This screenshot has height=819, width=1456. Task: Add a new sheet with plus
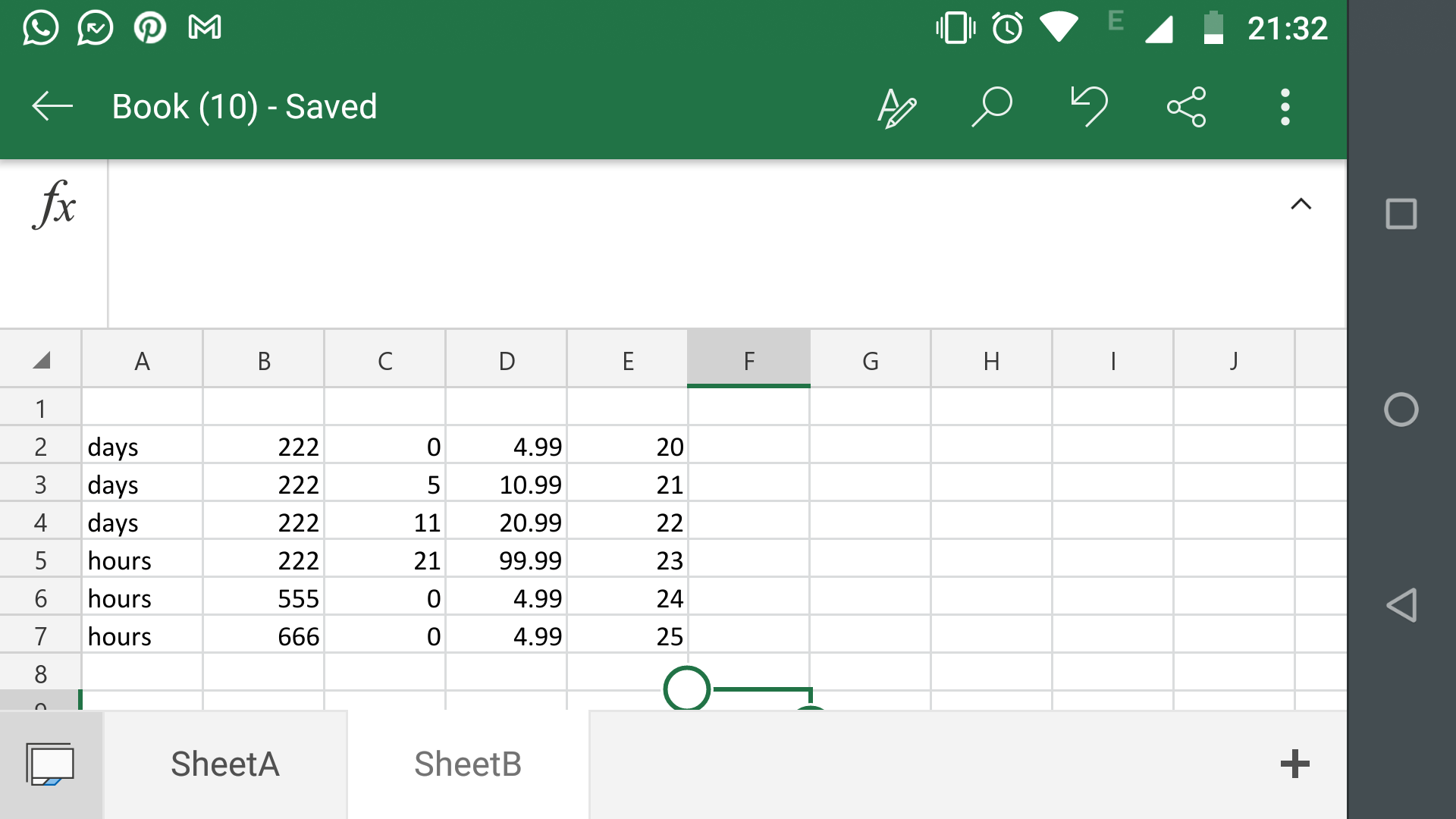1294,764
